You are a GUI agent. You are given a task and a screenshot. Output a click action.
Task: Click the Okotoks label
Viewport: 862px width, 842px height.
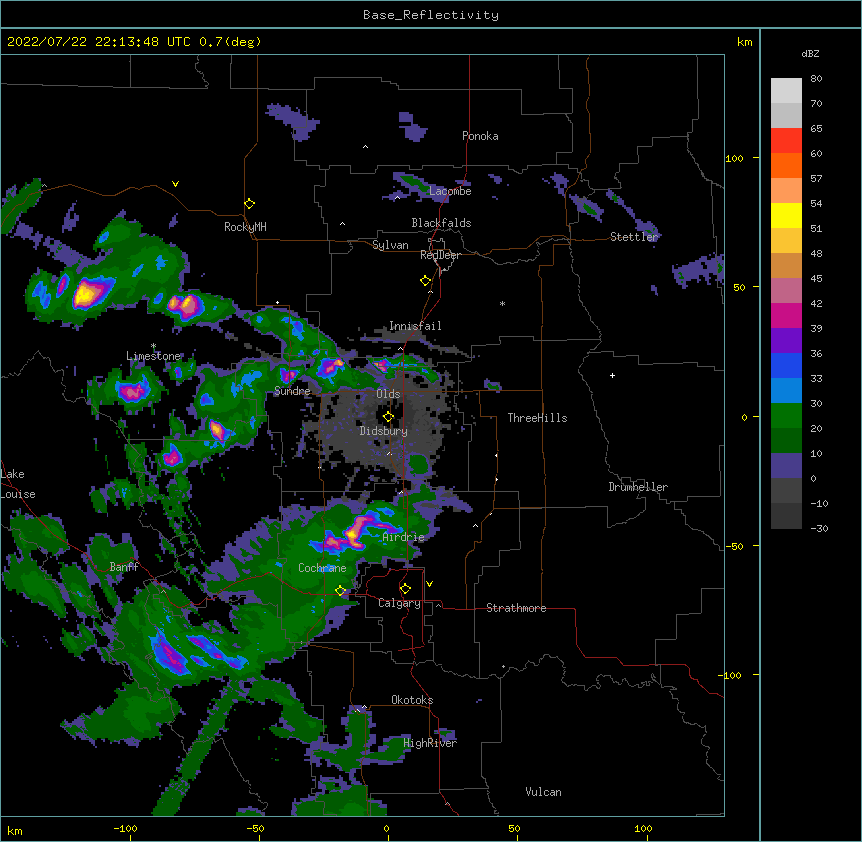pyautogui.click(x=412, y=700)
